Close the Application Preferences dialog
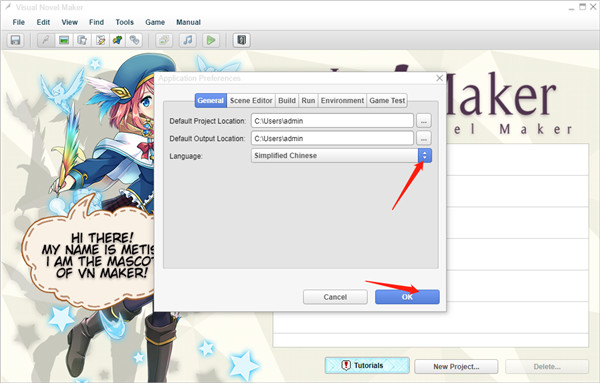 tap(440, 78)
